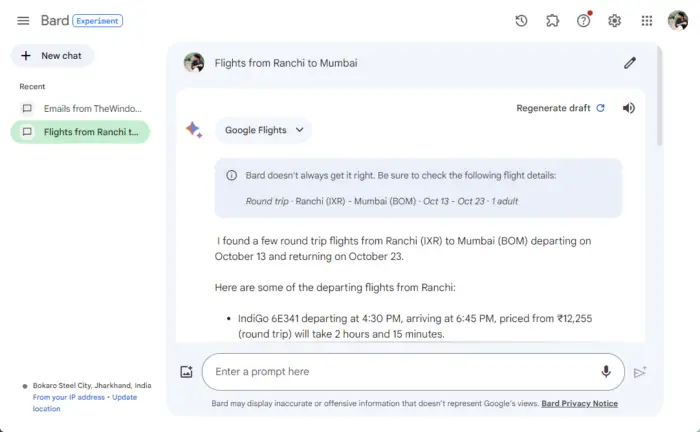
Task: Open the Bard Privacy Notice link
Action: point(579,404)
